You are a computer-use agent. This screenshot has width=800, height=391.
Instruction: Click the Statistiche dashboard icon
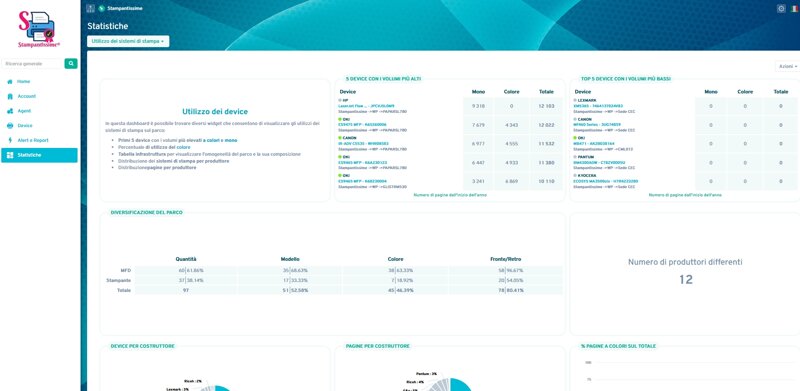coord(10,155)
